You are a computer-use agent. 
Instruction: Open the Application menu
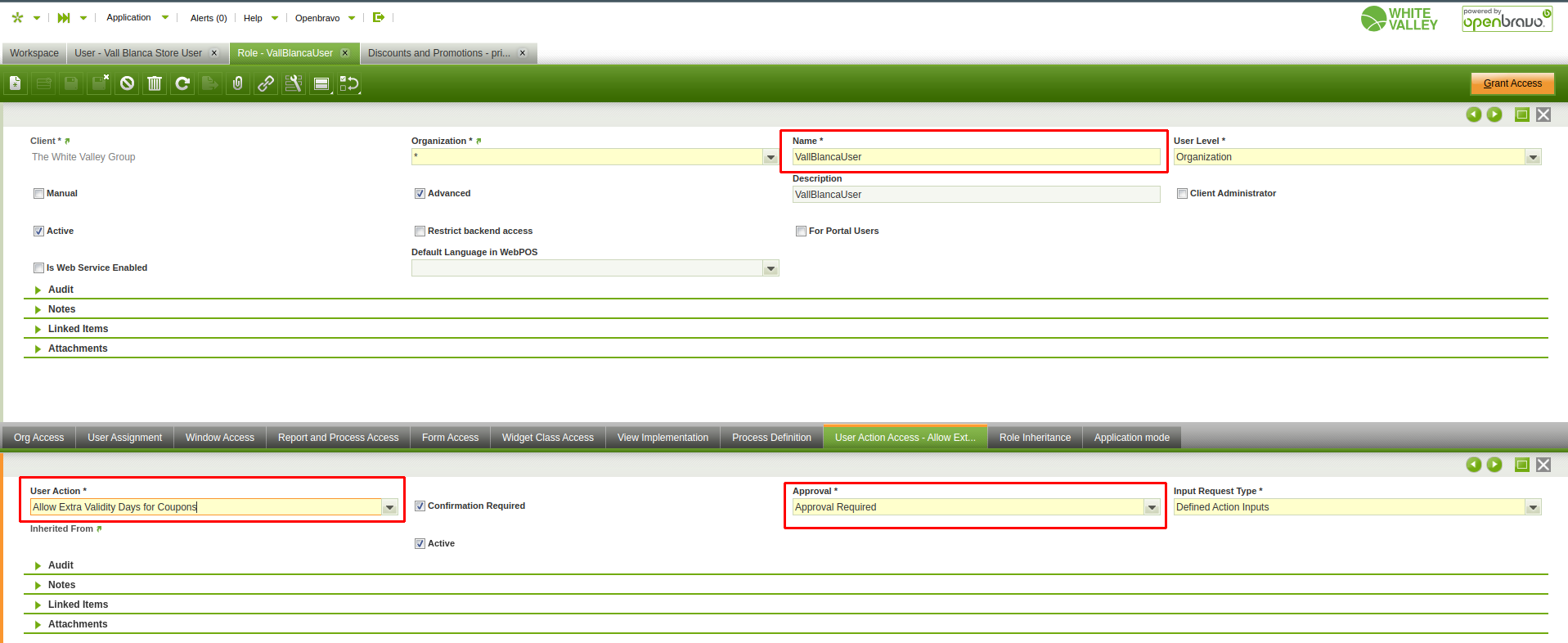[x=137, y=17]
